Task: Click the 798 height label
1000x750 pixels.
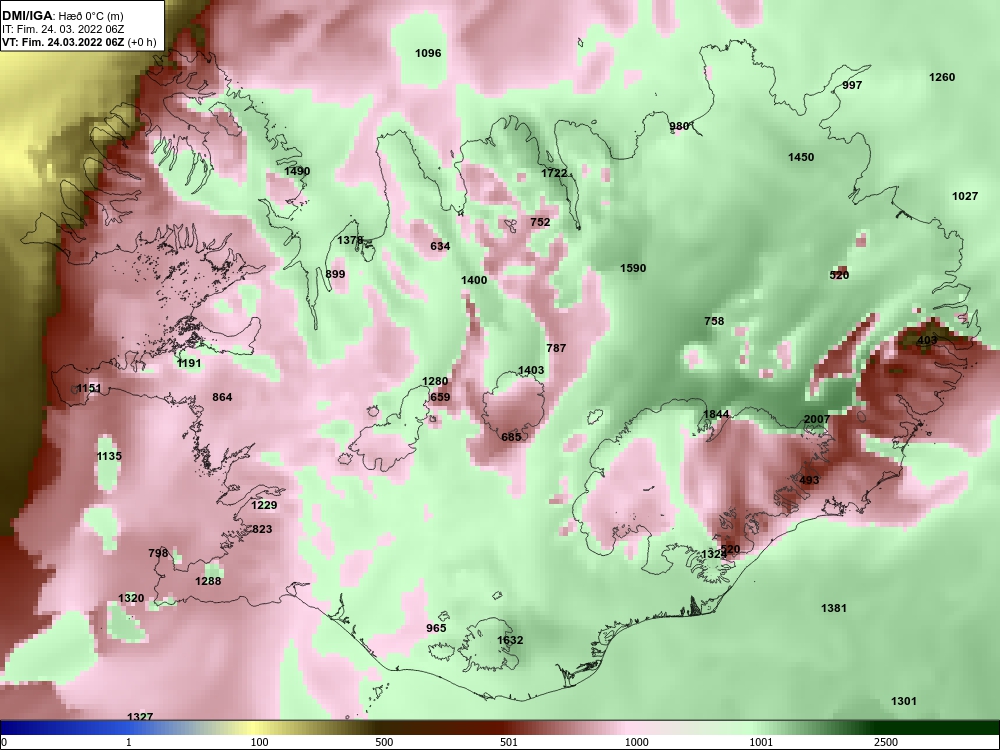Action: click(x=158, y=553)
